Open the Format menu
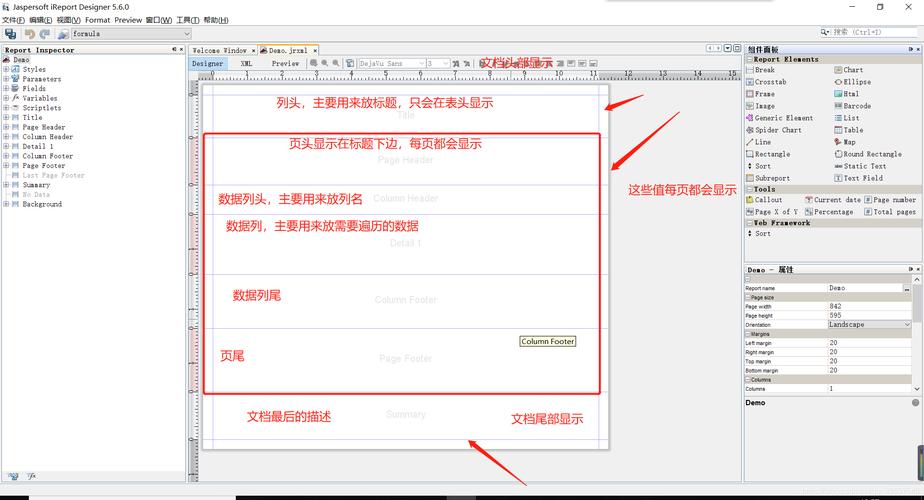The height and width of the screenshot is (500, 924). click(x=97, y=20)
